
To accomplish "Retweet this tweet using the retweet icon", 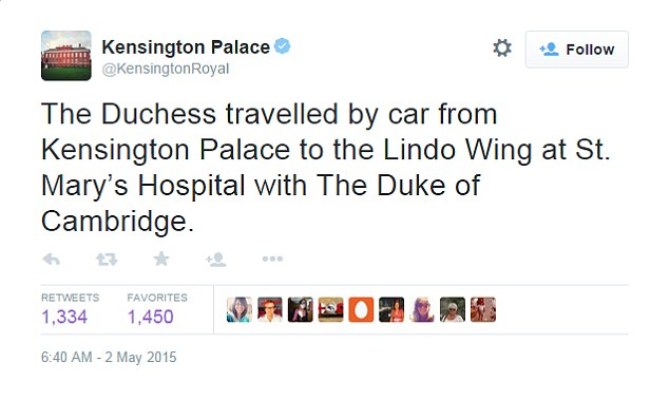I will (x=106, y=258).
